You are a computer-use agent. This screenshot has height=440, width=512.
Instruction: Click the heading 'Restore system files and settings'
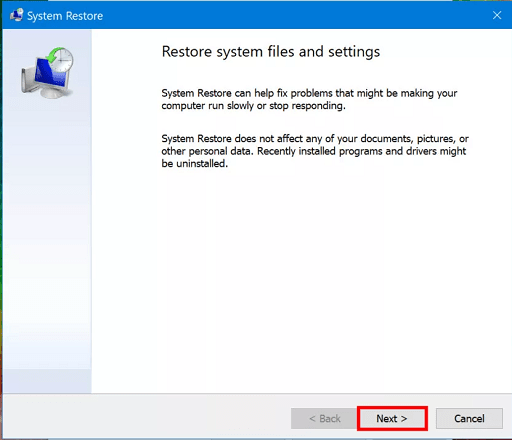point(271,52)
